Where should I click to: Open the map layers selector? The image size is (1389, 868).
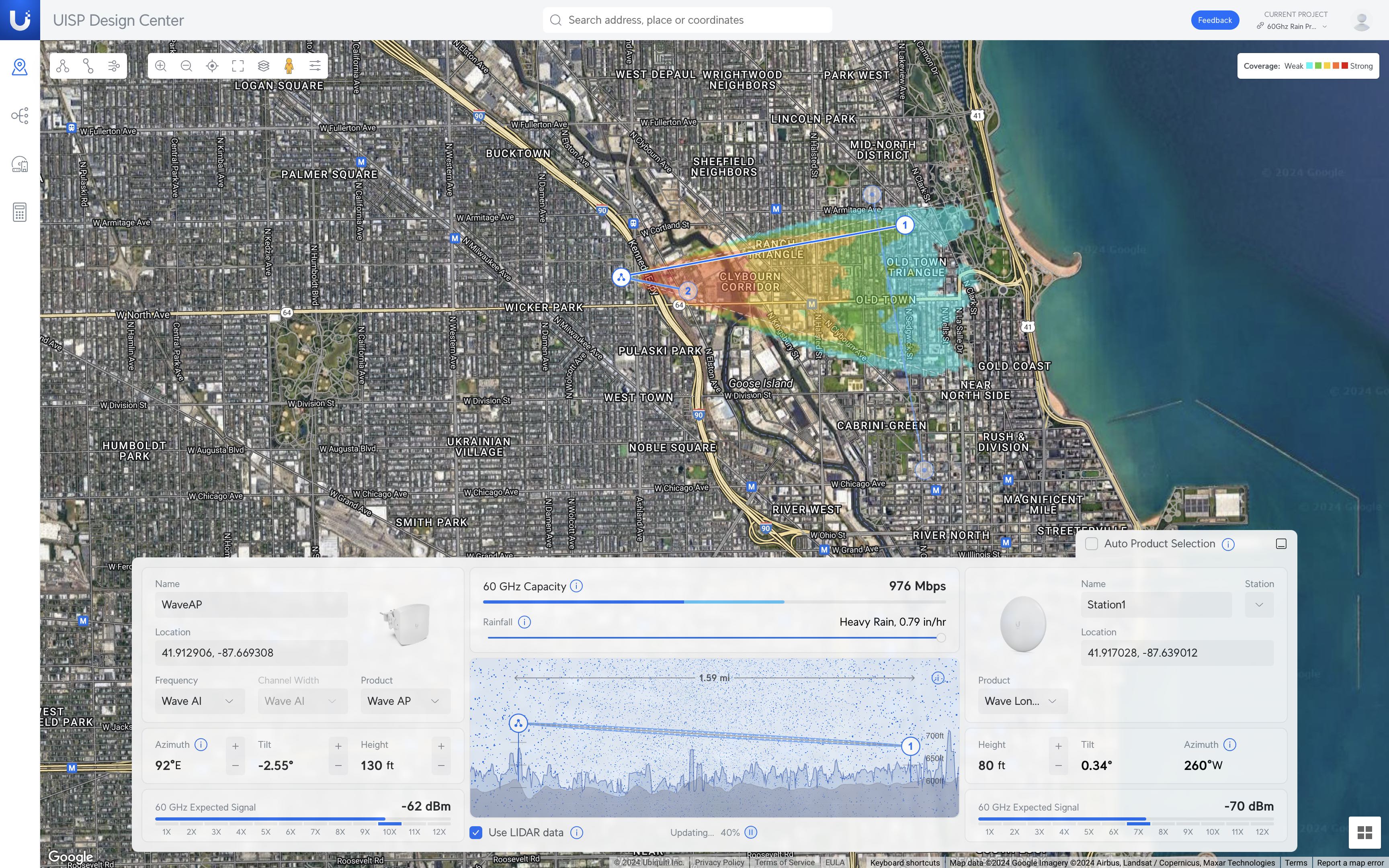pos(263,66)
